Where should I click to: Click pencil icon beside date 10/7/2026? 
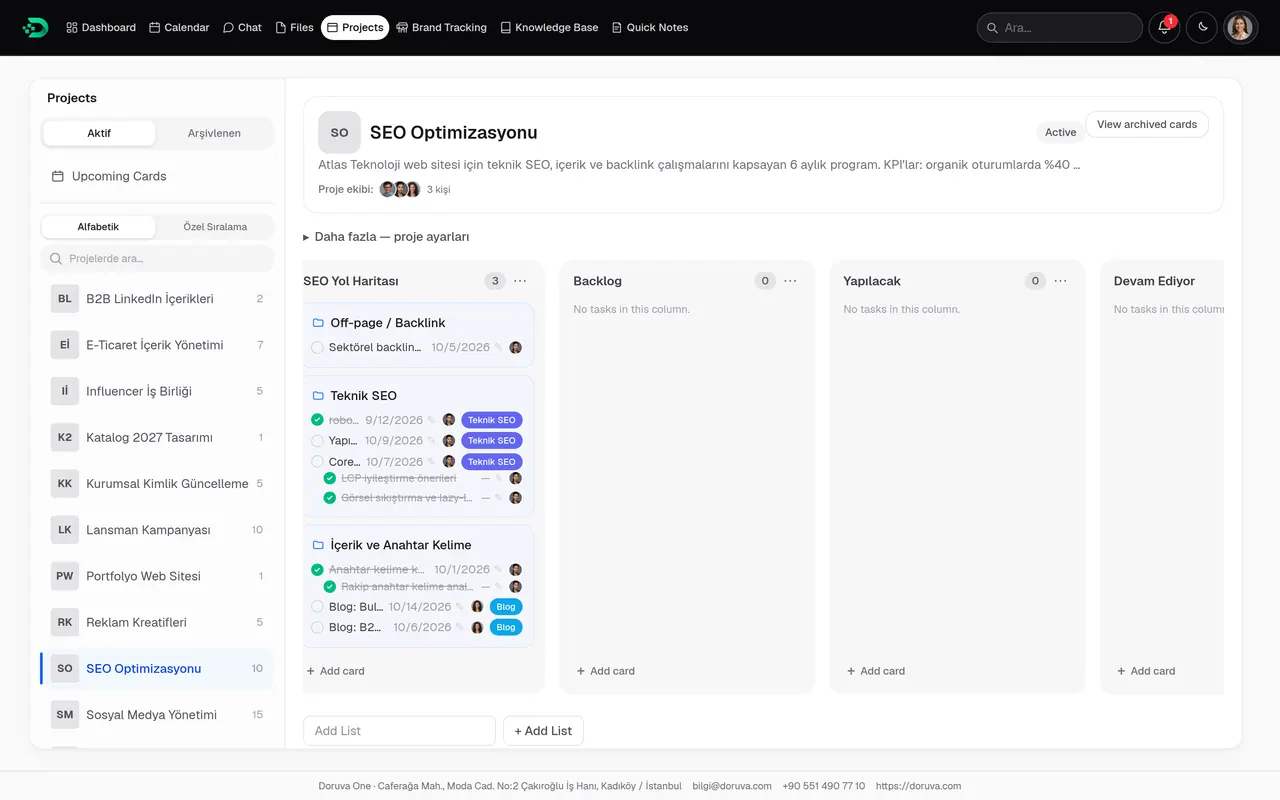coord(432,462)
